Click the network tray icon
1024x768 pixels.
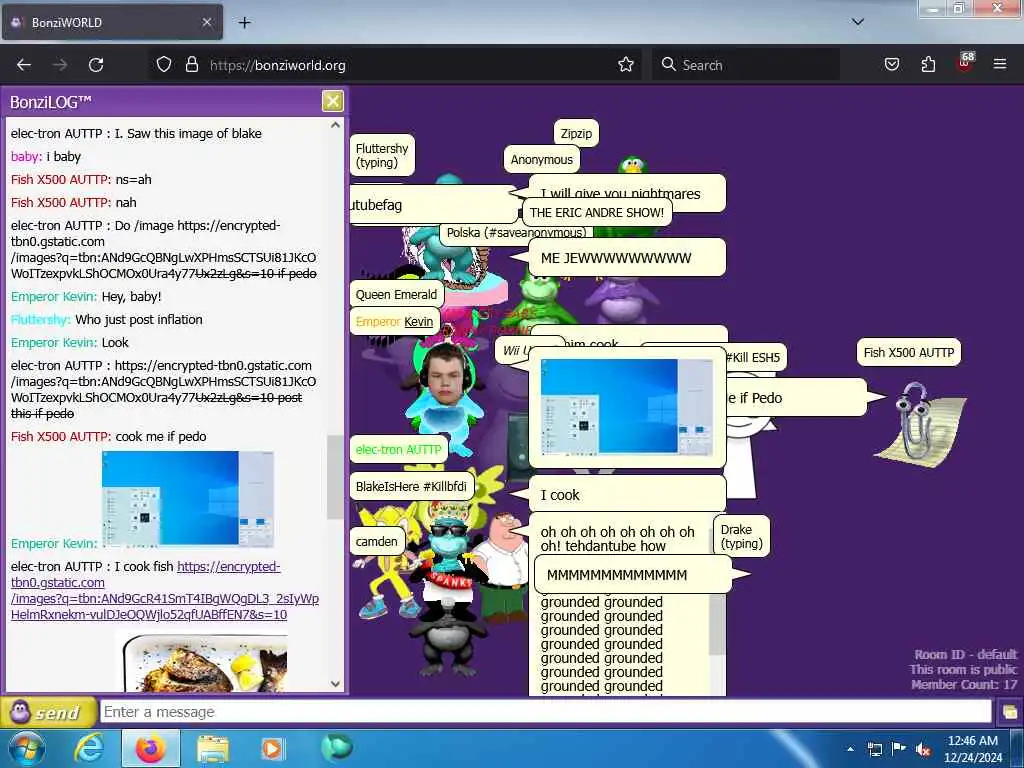[x=874, y=749]
